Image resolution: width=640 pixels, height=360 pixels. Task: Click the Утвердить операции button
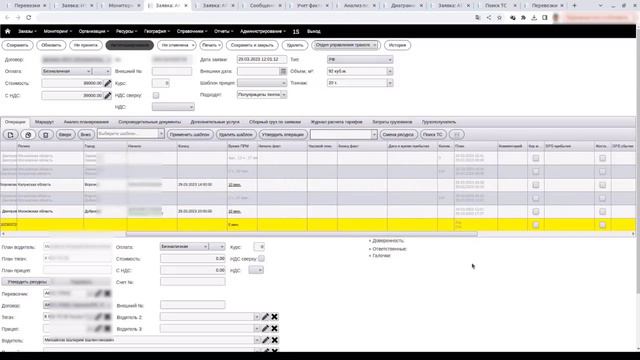[x=282, y=134]
